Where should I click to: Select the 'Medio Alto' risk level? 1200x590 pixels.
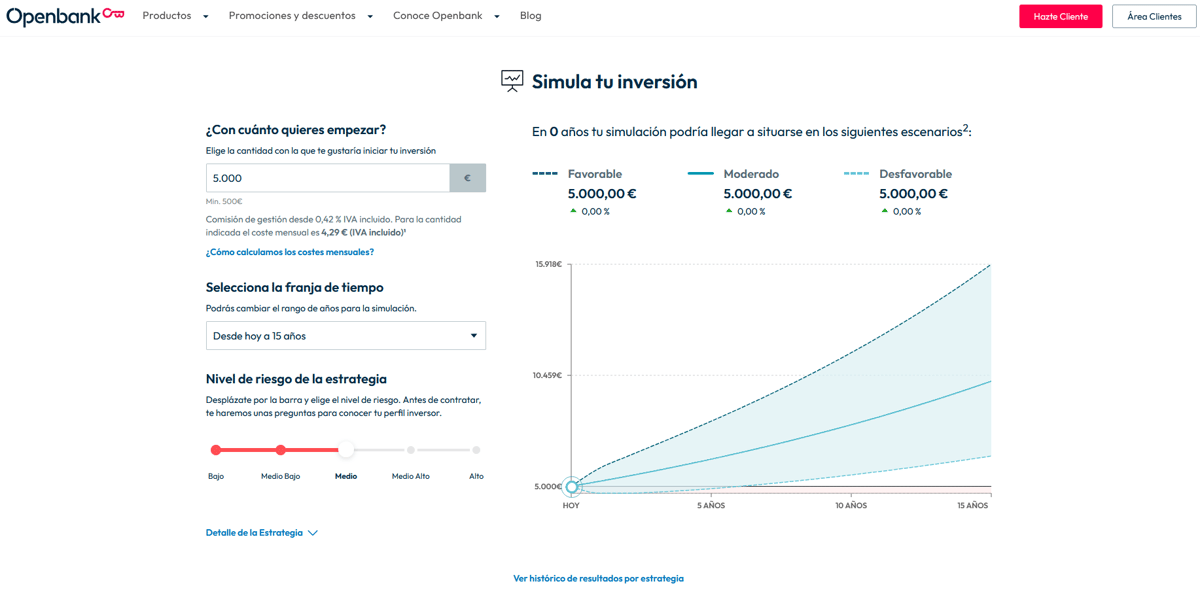coord(410,450)
